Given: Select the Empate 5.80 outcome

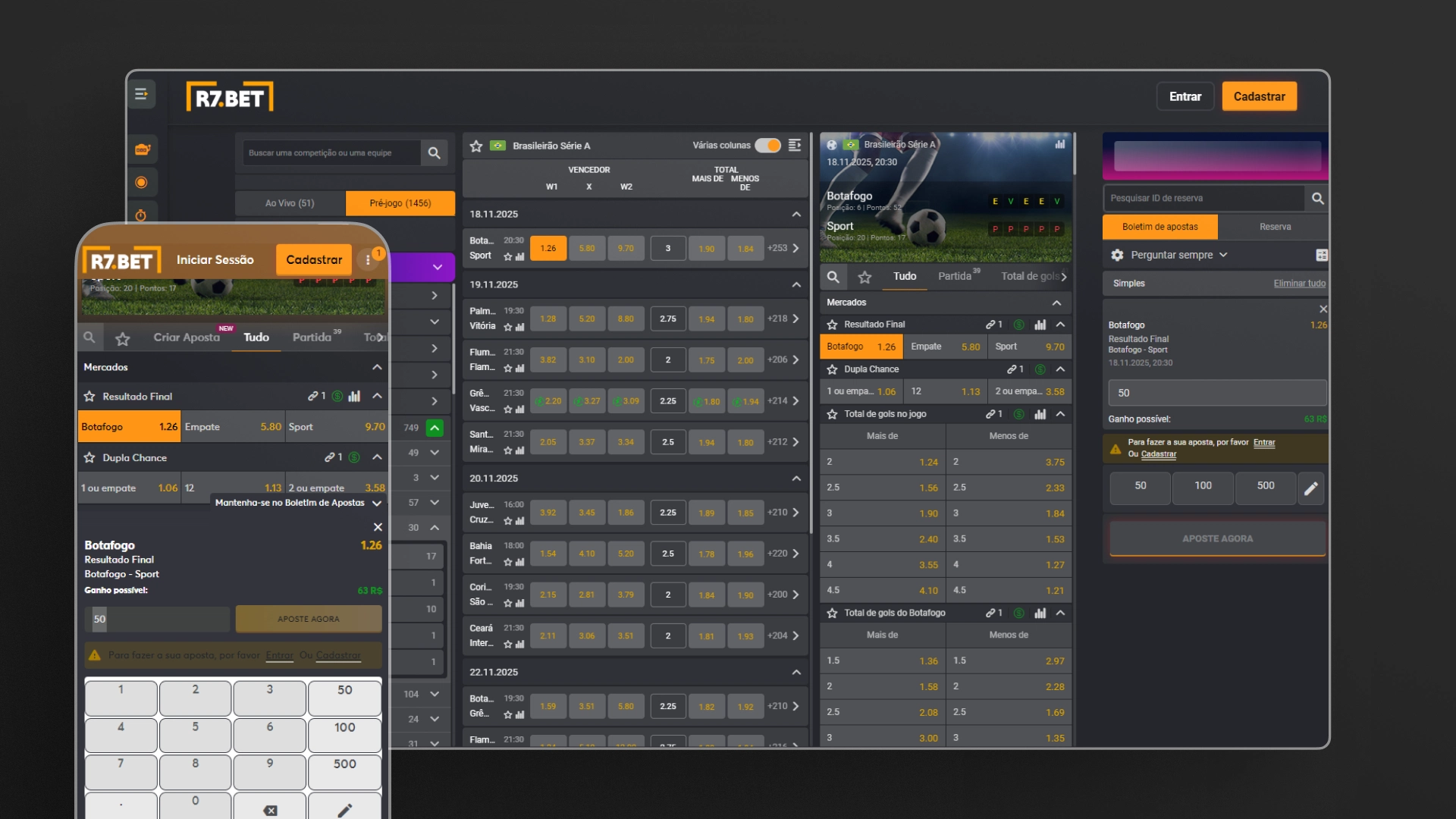Looking at the screenshot, I should point(945,347).
